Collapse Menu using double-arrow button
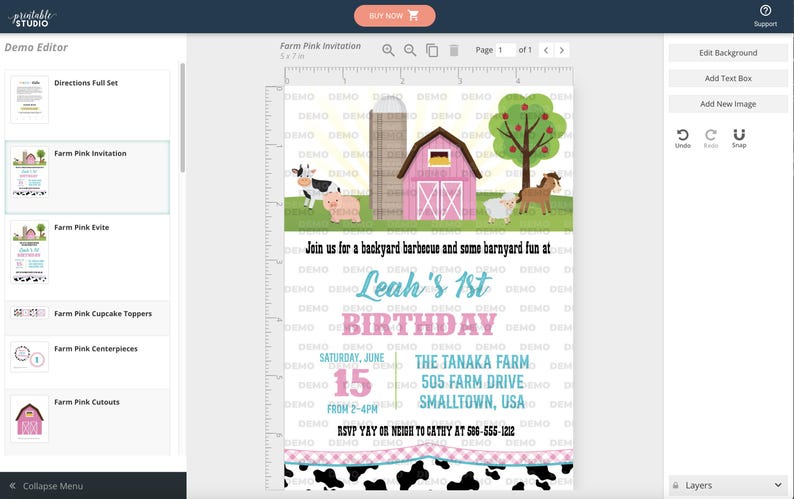Image resolution: width=794 pixels, height=499 pixels. click(x=13, y=485)
